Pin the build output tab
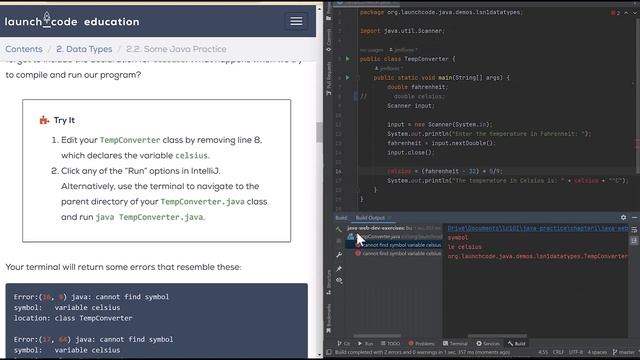The image size is (640, 360). [339, 268]
